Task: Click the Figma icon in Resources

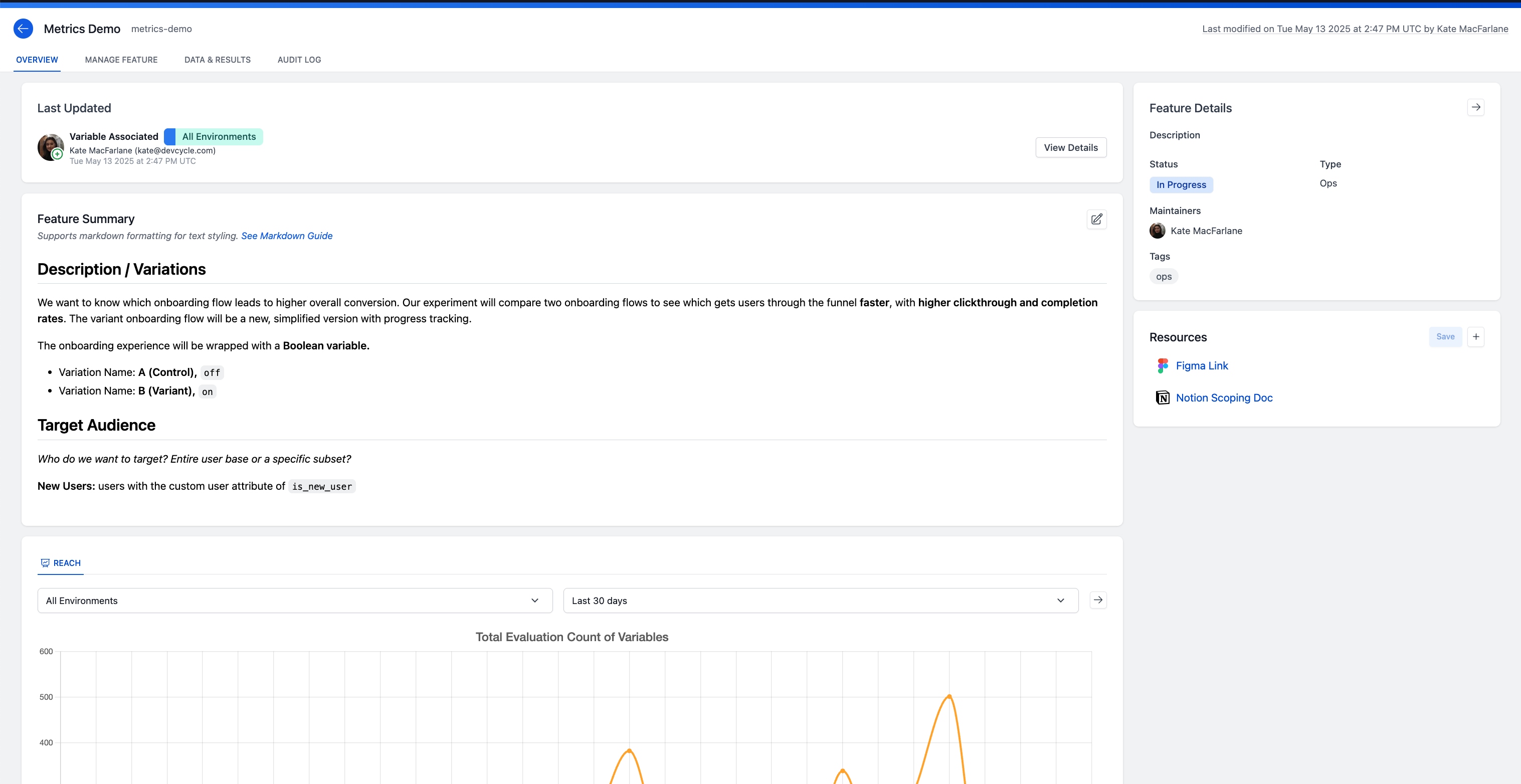Action: pos(1162,365)
